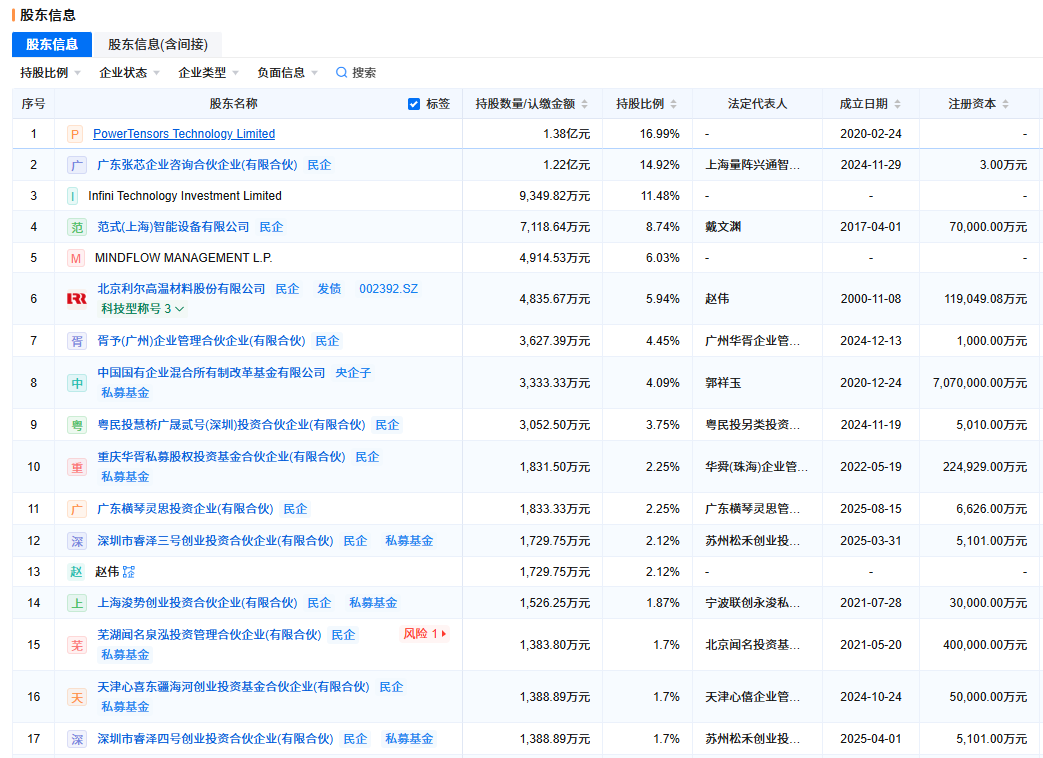1043x758 pixels.
Task: Switch to 股东信息(含间接) tab
Action: (x=158, y=45)
